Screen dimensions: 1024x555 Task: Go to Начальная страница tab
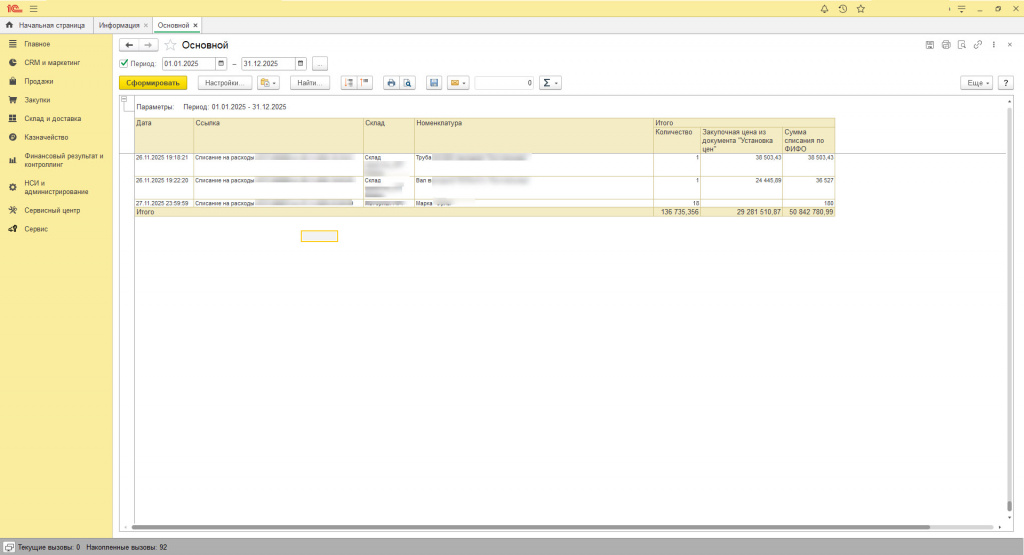46,25
